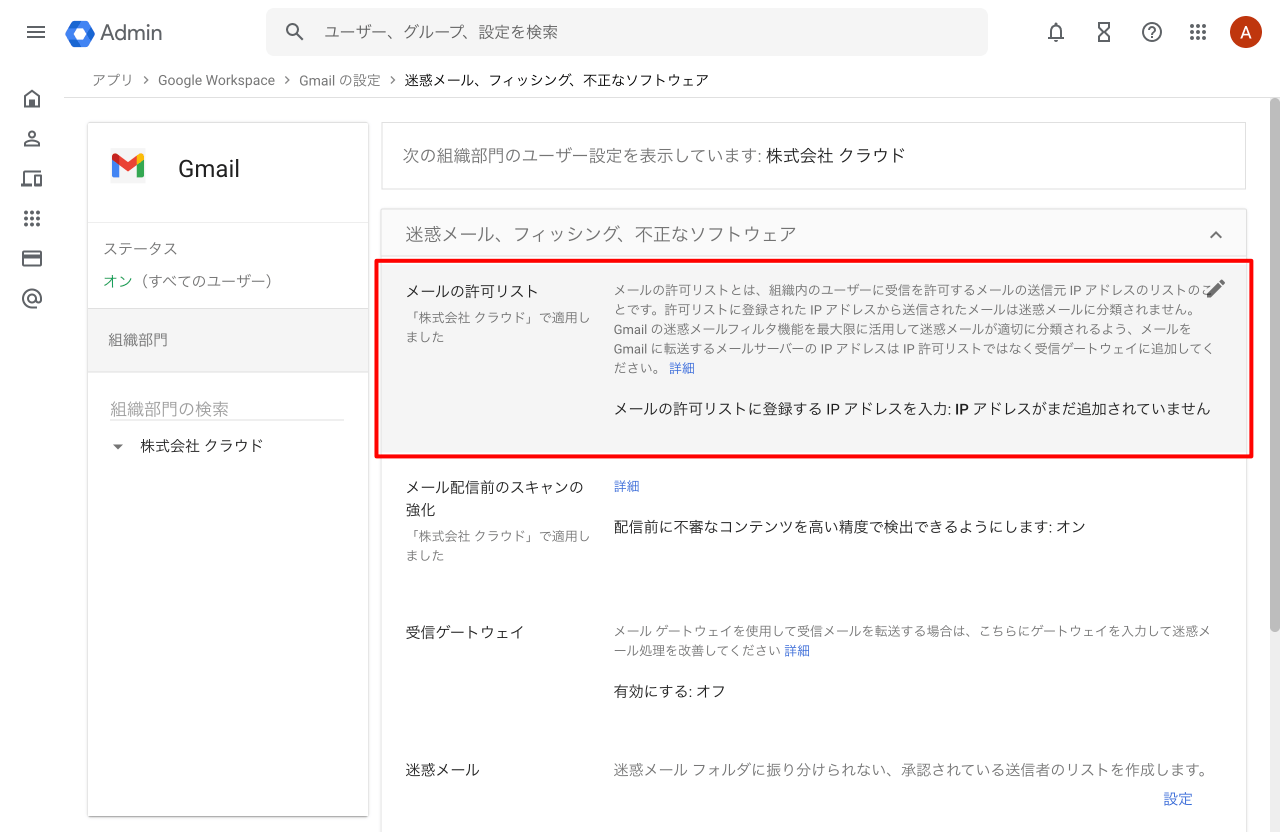The width and height of the screenshot is (1280, 832).
Task: Click the Google Admin logo
Action: (114, 33)
